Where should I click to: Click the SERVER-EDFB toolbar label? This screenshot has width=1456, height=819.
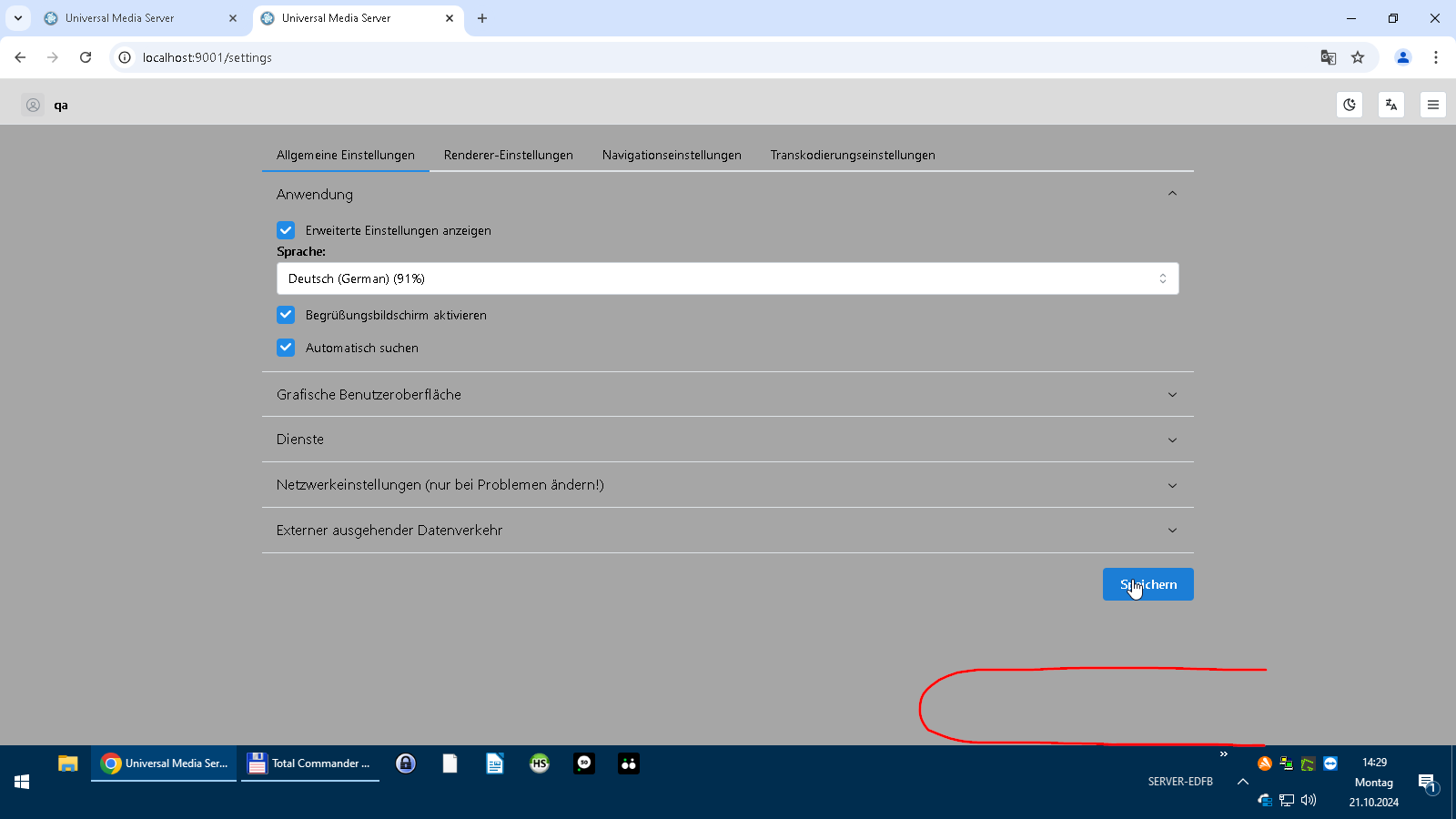point(1180,782)
